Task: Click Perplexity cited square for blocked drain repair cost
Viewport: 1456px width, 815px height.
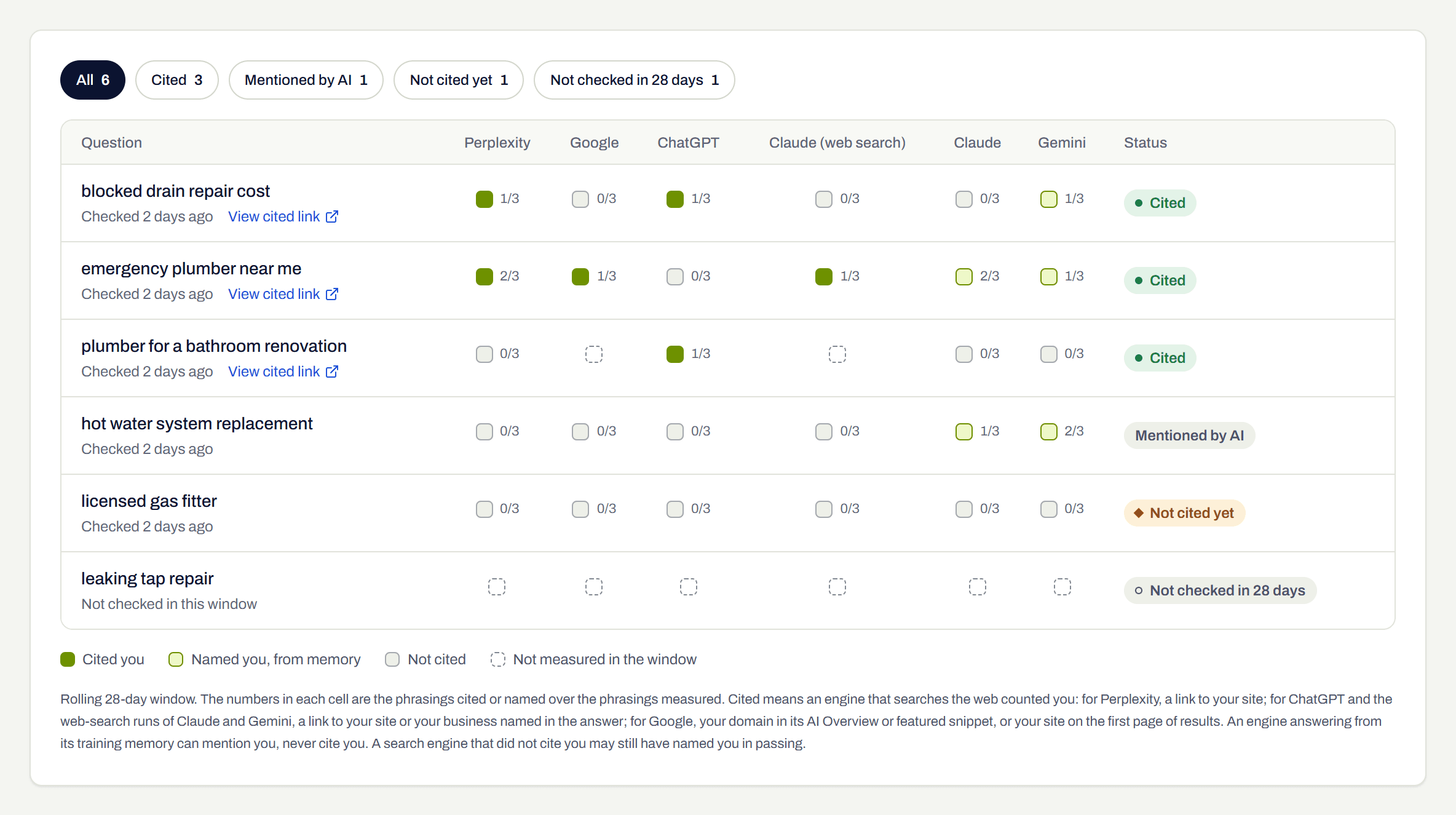Action: click(485, 199)
